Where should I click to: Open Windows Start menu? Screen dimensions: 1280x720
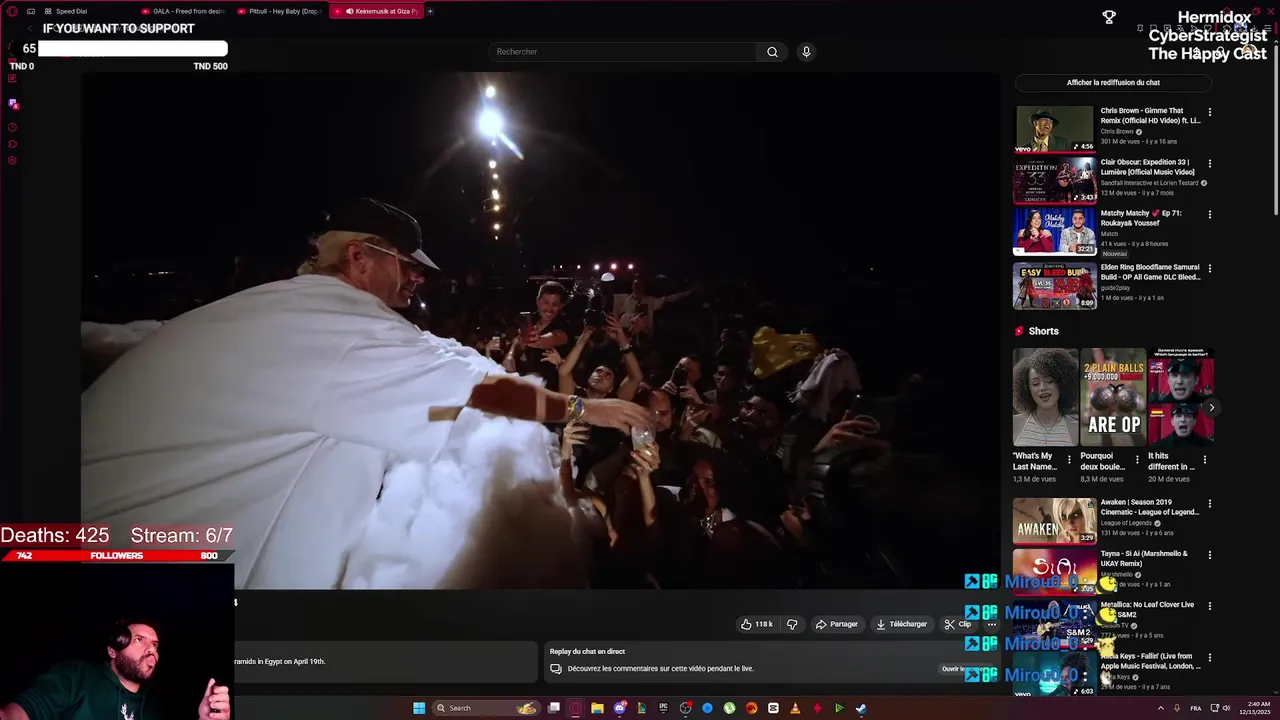(x=419, y=708)
